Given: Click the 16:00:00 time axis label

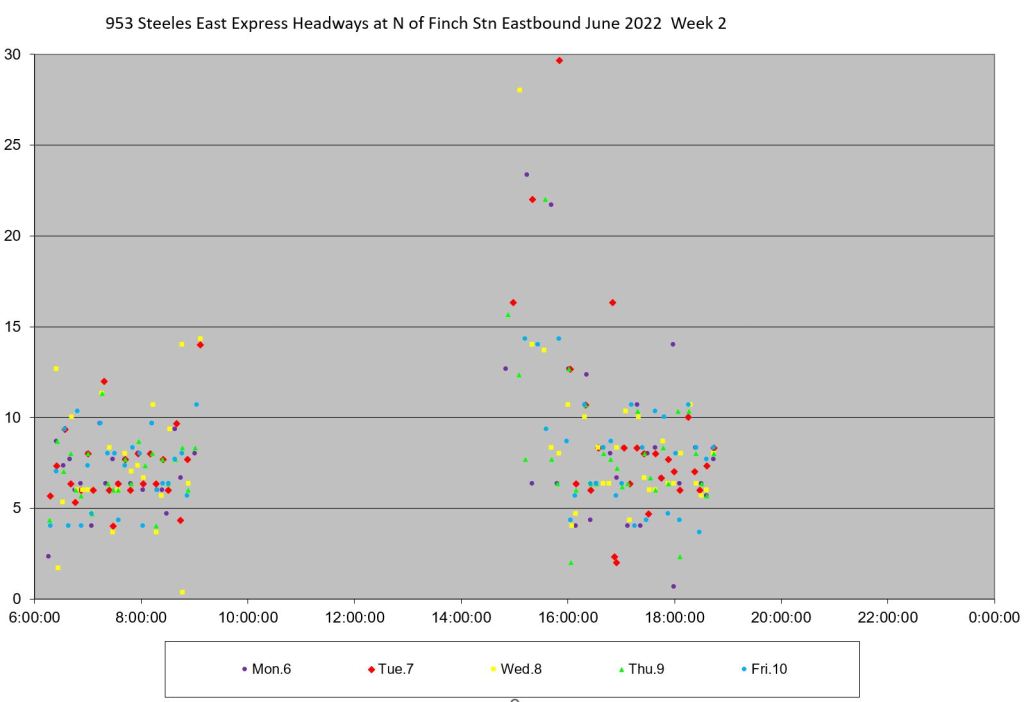Looking at the screenshot, I should [x=568, y=618].
